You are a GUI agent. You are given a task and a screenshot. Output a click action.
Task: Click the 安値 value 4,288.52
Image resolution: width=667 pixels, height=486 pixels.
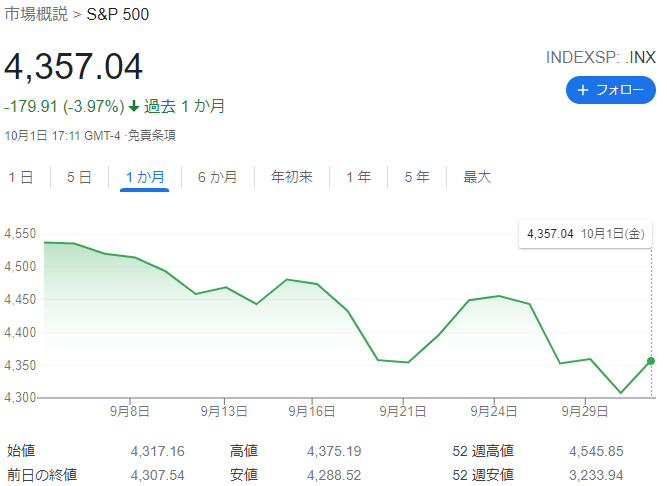tap(334, 475)
